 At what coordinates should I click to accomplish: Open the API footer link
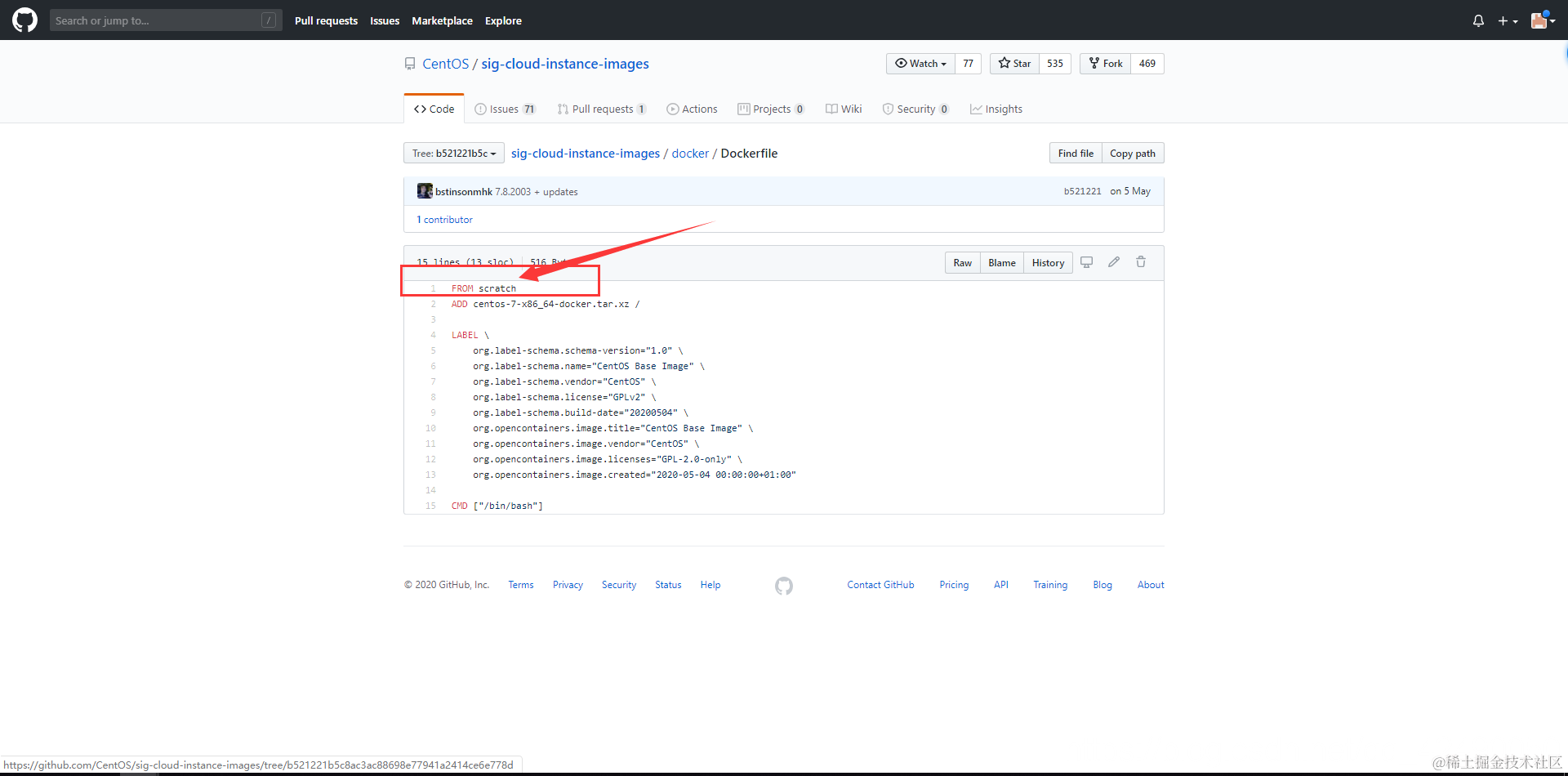(x=1001, y=585)
